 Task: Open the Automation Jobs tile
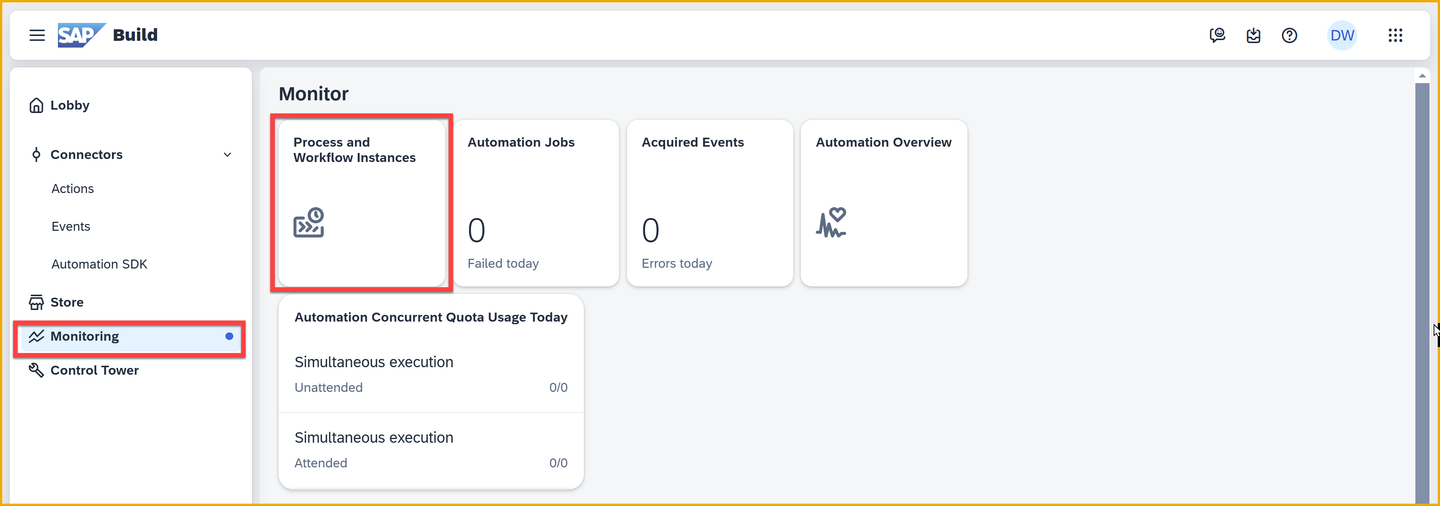535,203
